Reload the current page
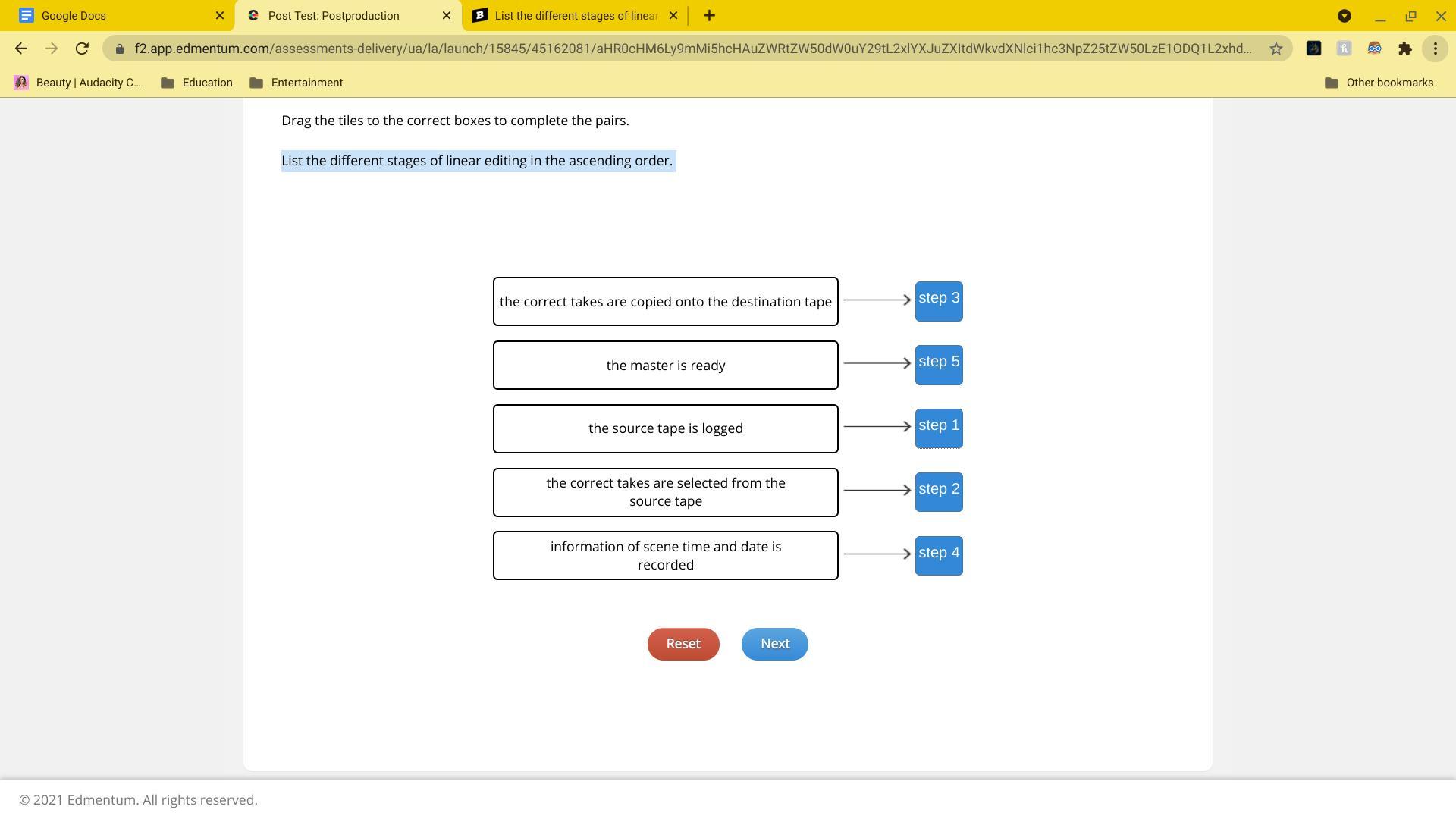The height and width of the screenshot is (819, 1456). [82, 49]
